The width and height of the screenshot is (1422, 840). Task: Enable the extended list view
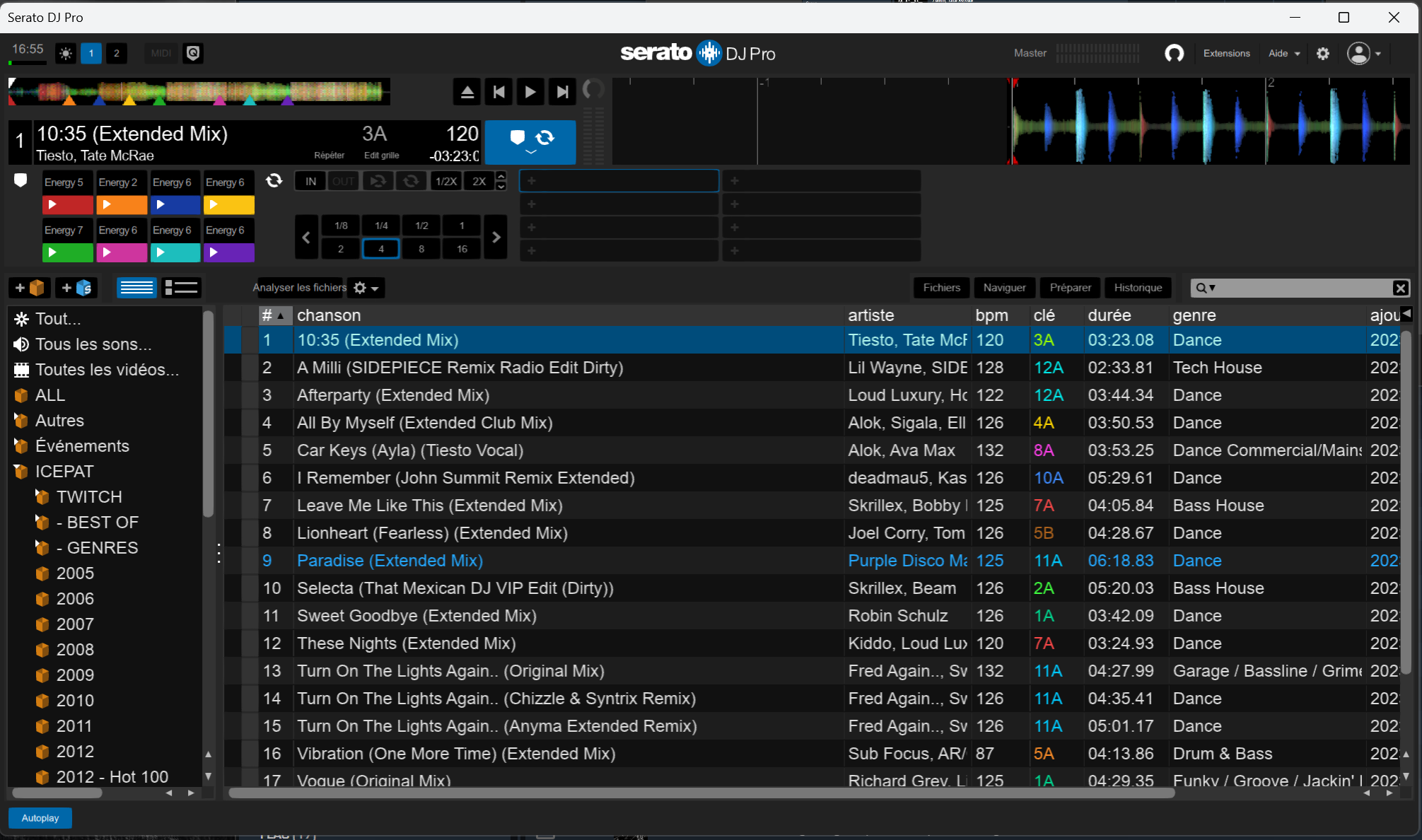pyautogui.click(x=182, y=288)
